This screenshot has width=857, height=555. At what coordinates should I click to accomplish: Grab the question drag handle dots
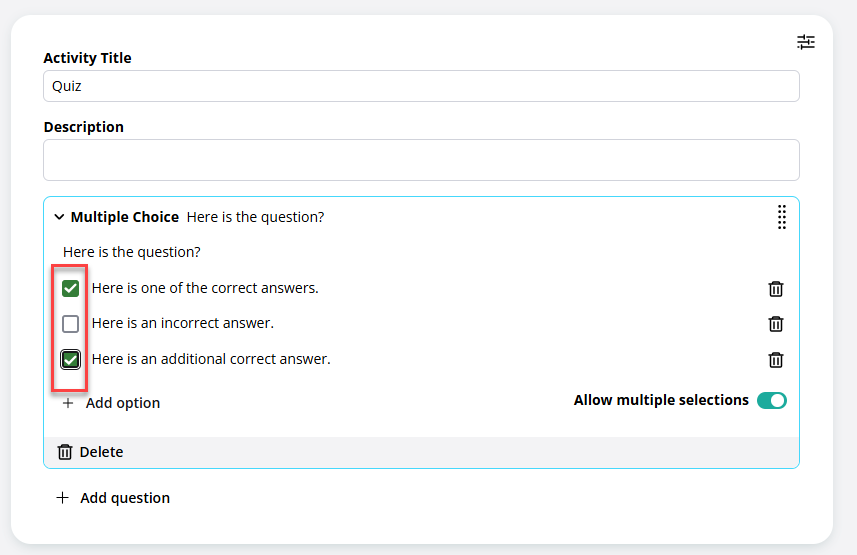point(782,217)
